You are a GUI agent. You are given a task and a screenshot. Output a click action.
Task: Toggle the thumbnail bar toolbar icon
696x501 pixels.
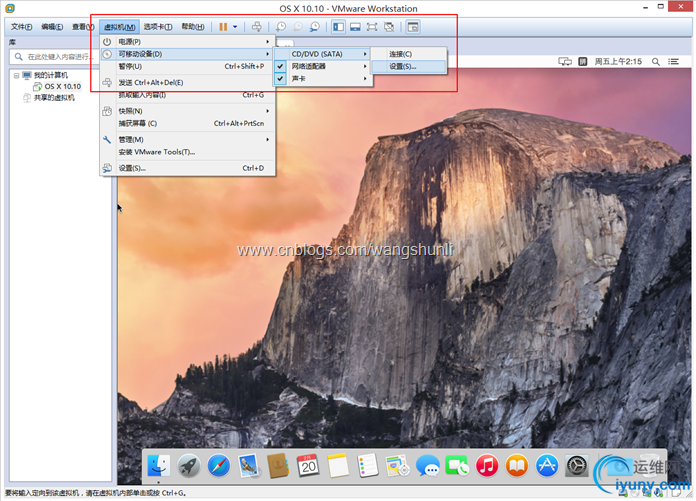pos(355,27)
